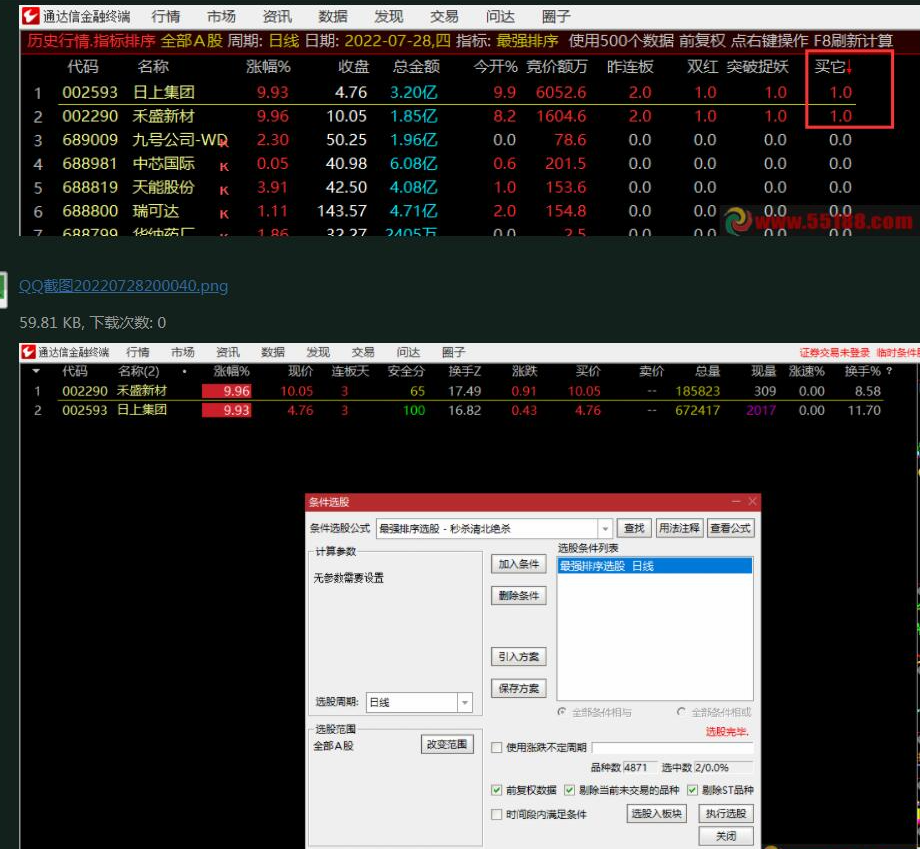The width and height of the screenshot is (920, 849).
Task: Select 最强排序选股 日线 in the condition list
Action: [654, 566]
